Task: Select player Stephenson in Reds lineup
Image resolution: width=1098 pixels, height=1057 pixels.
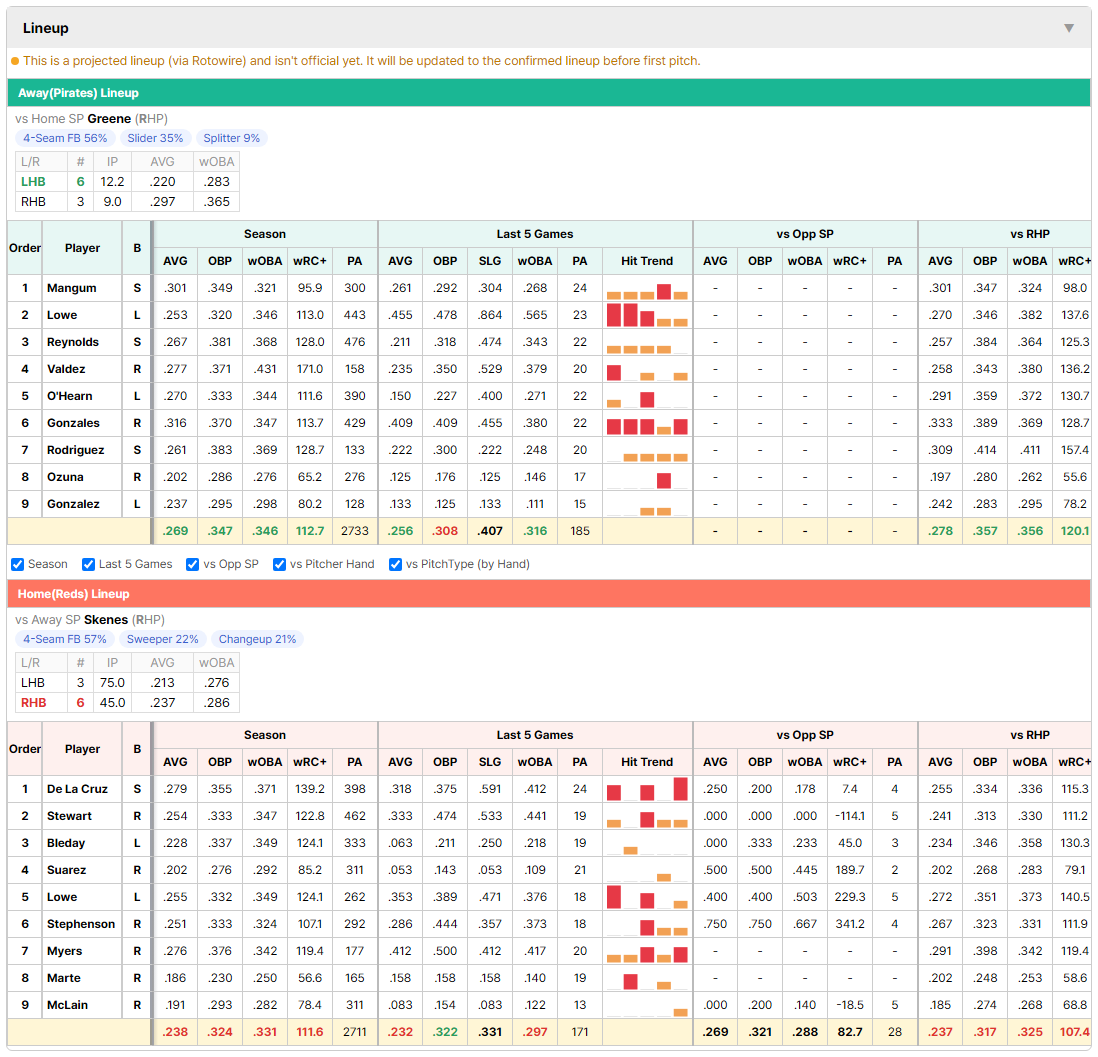Action: tap(81, 924)
